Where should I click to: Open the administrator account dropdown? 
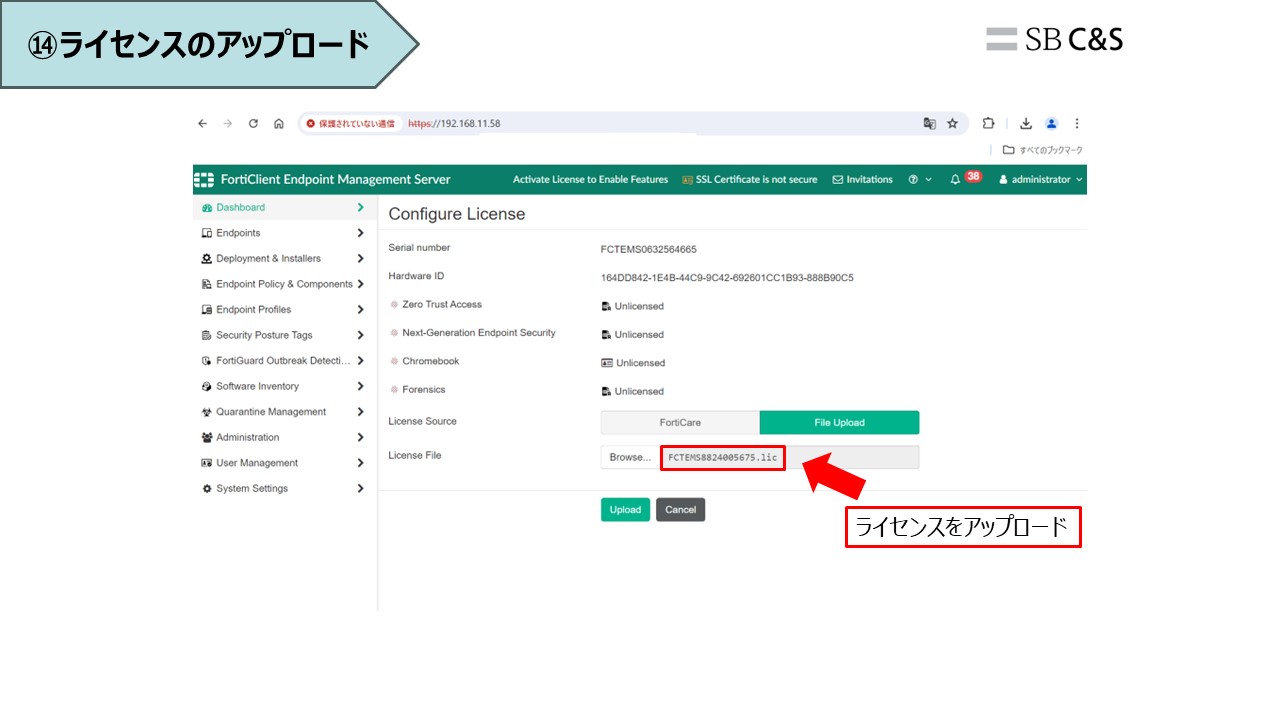(x=1041, y=180)
